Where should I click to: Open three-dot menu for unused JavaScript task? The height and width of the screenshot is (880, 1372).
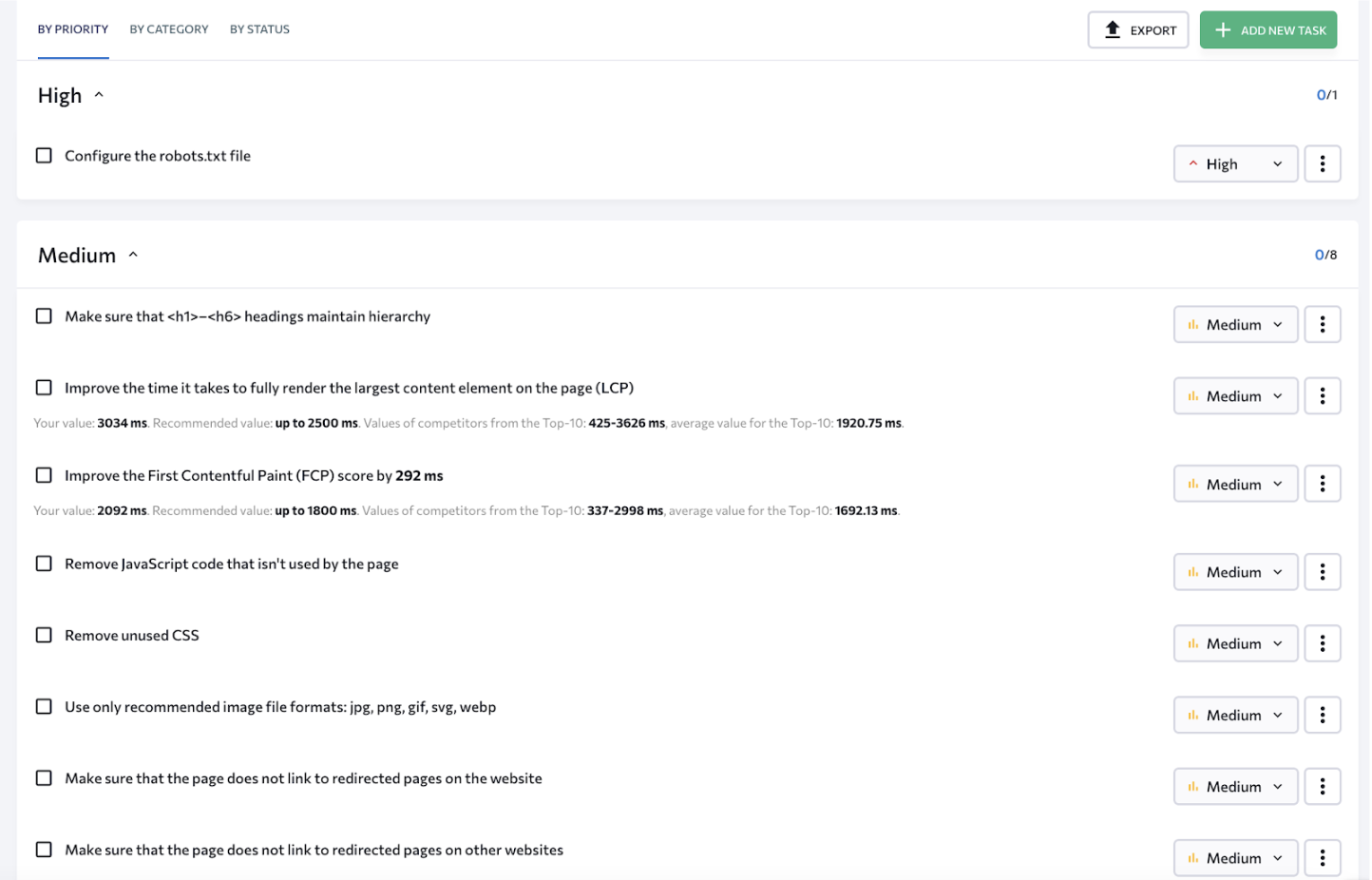[x=1322, y=572]
